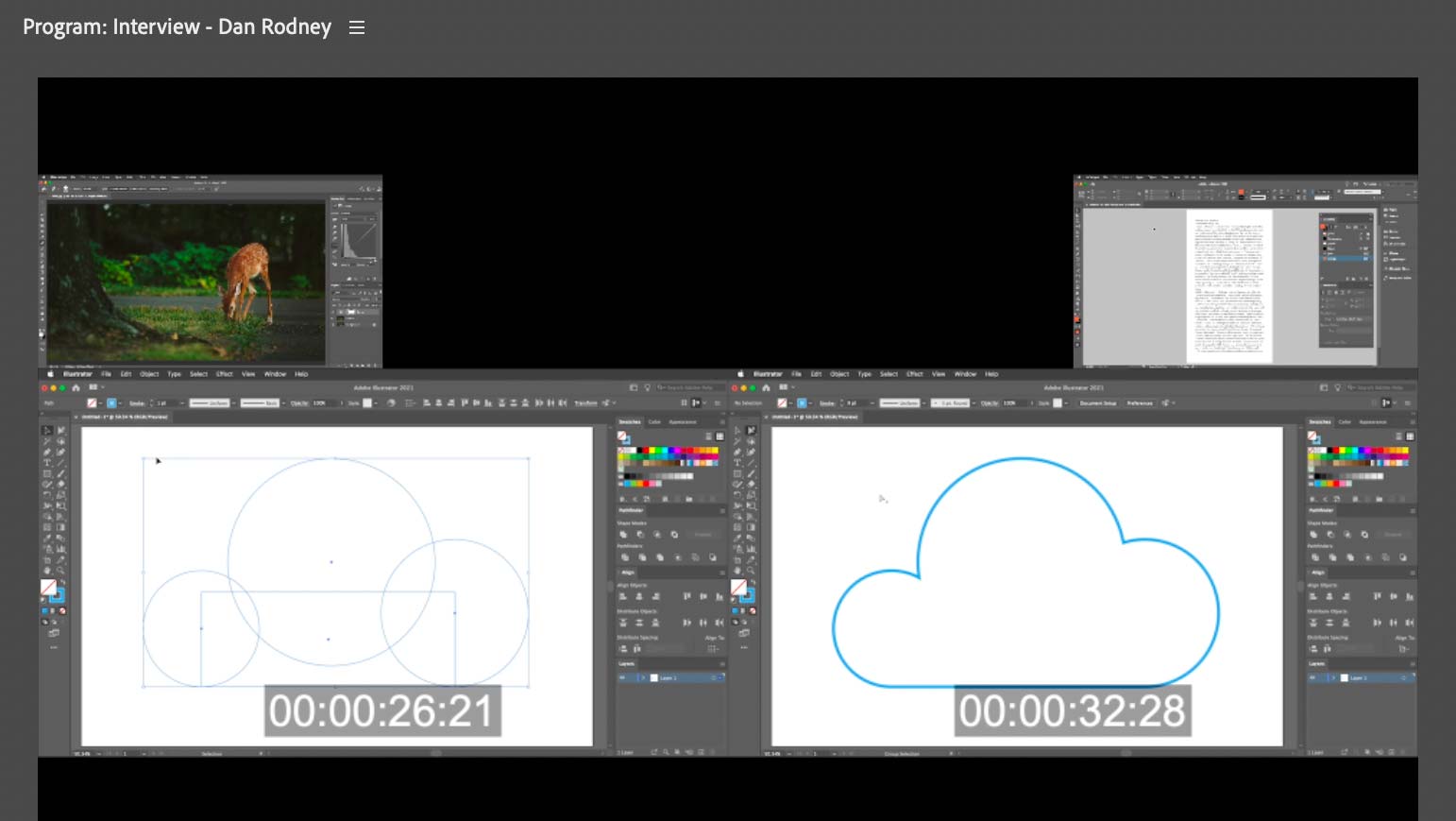Click Vertical Distribute Center in the Align panel
The width and height of the screenshot is (1456, 821).
638,622
